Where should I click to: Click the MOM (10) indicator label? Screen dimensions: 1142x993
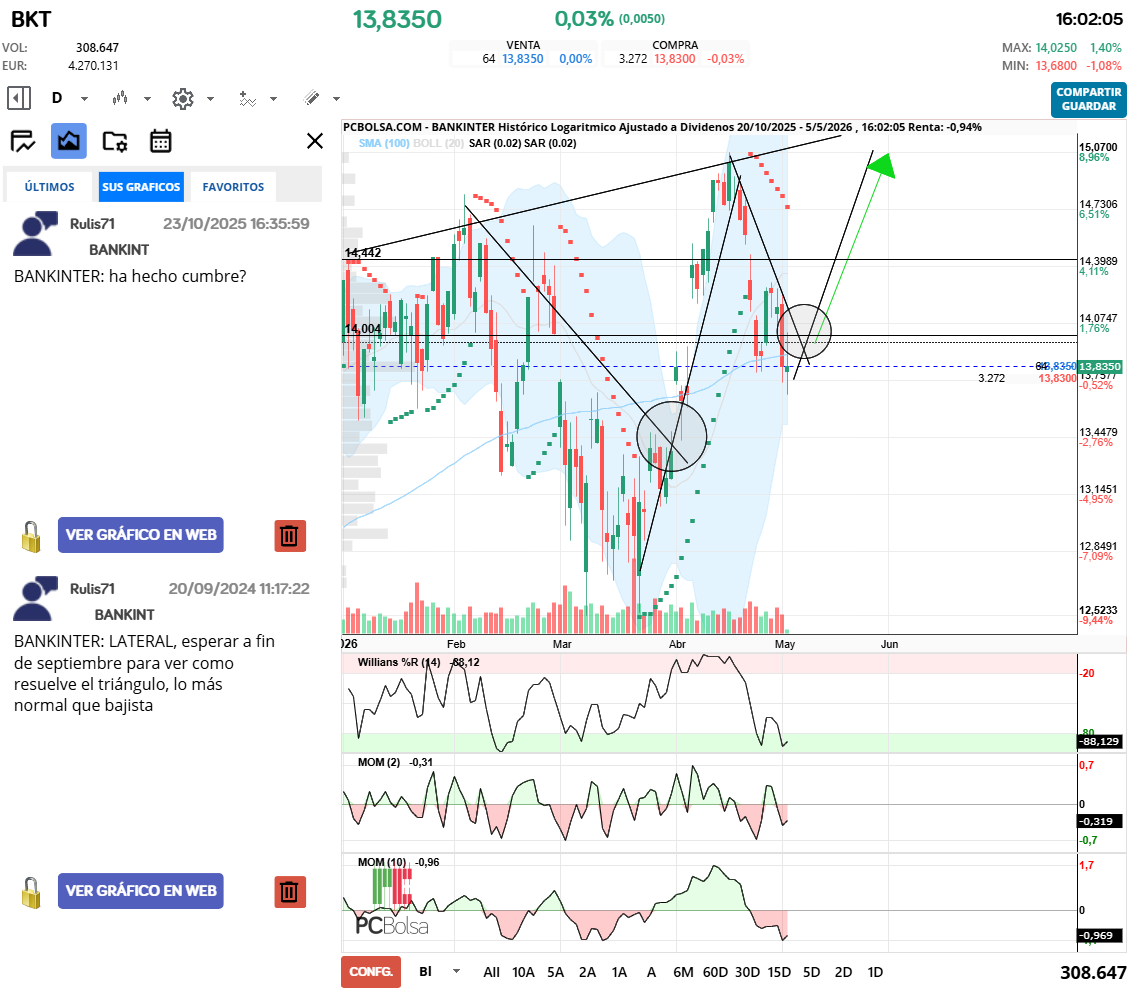[x=382, y=862]
